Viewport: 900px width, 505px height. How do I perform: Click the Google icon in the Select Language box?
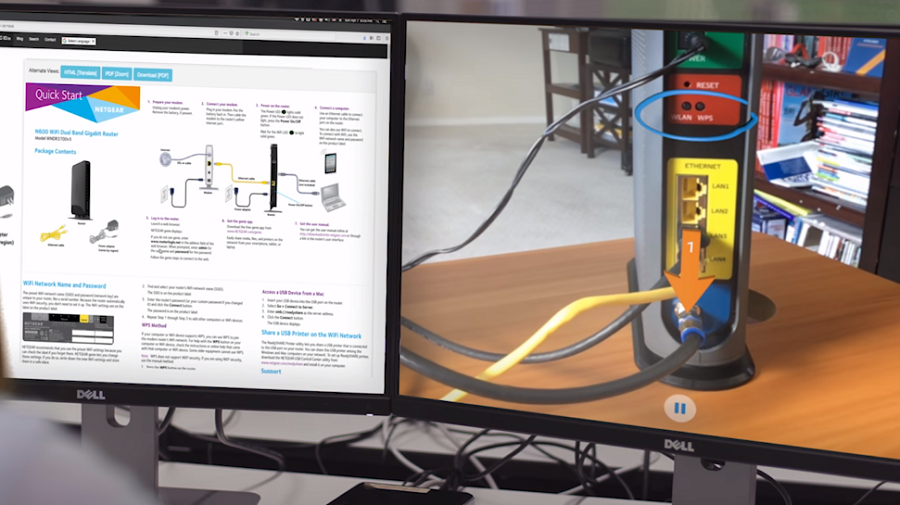[64, 41]
